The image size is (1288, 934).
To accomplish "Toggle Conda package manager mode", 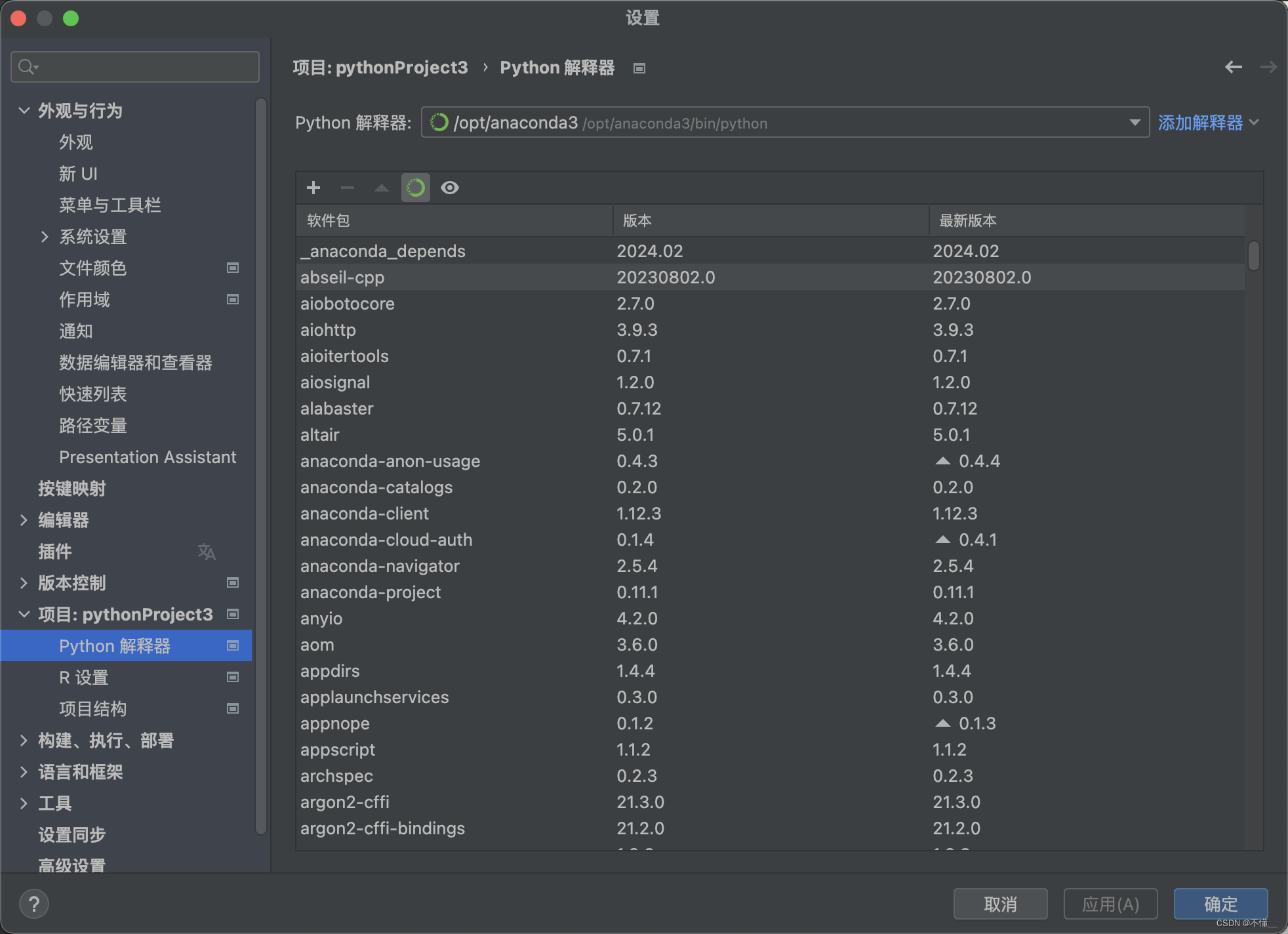I will (x=415, y=188).
